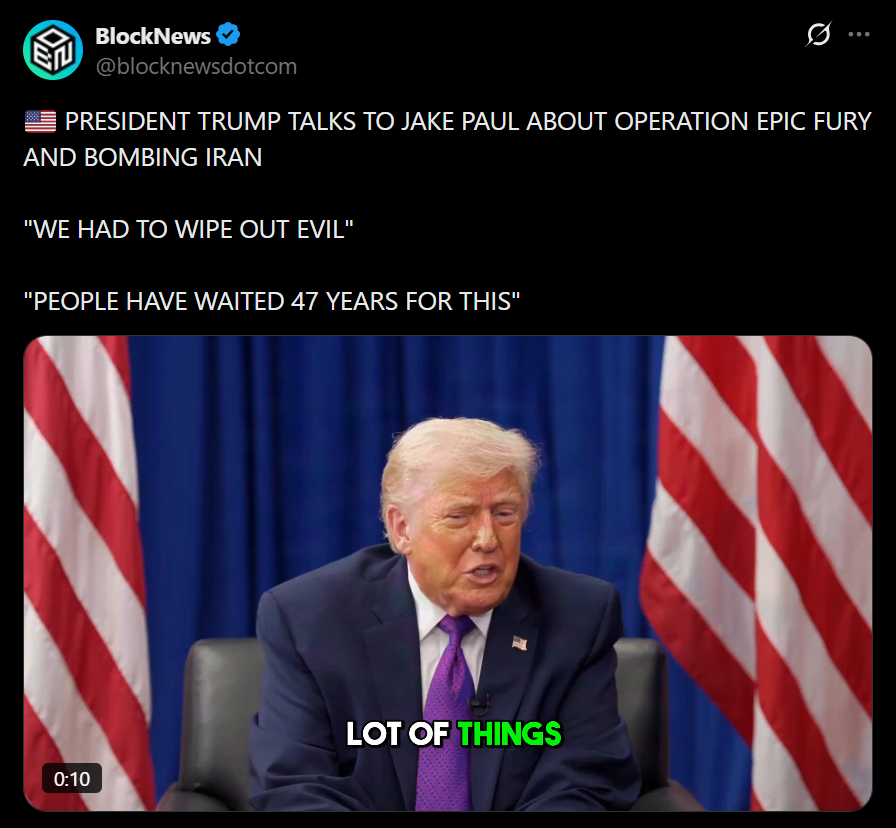Open the BlockNews profile avatar

click(x=53, y=50)
